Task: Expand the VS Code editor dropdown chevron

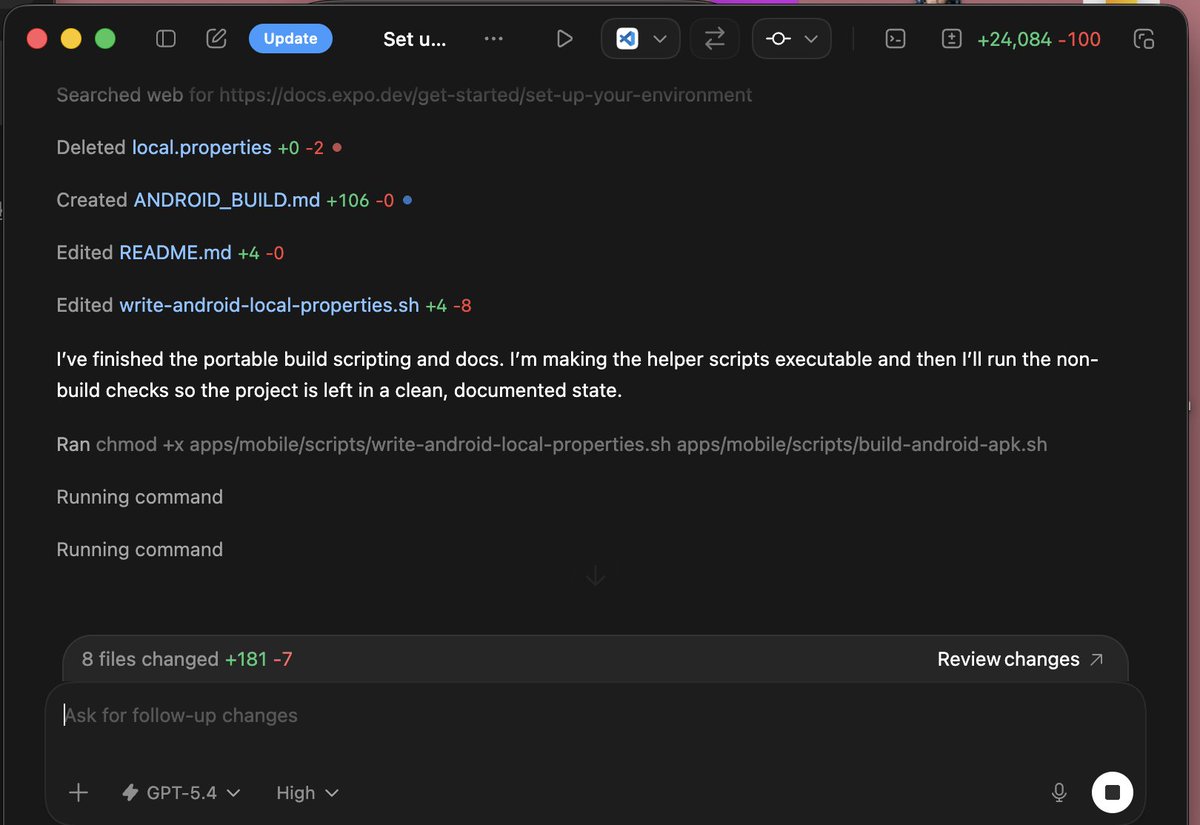Action: [659, 39]
